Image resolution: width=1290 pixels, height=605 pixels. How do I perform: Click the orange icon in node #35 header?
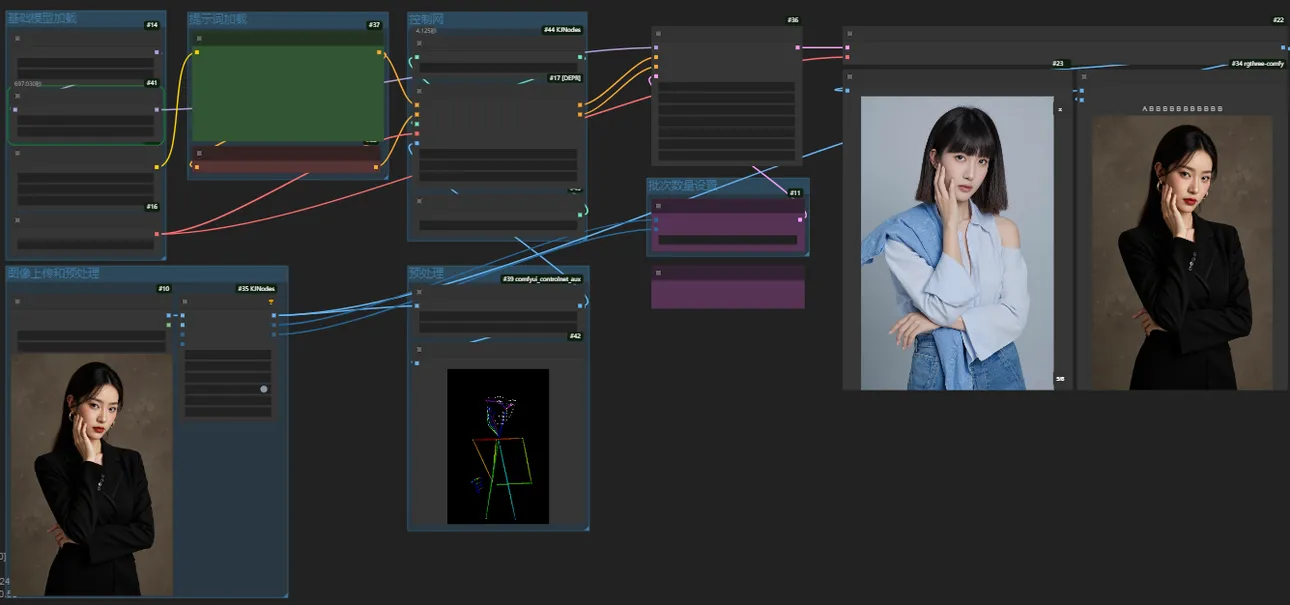click(x=270, y=301)
